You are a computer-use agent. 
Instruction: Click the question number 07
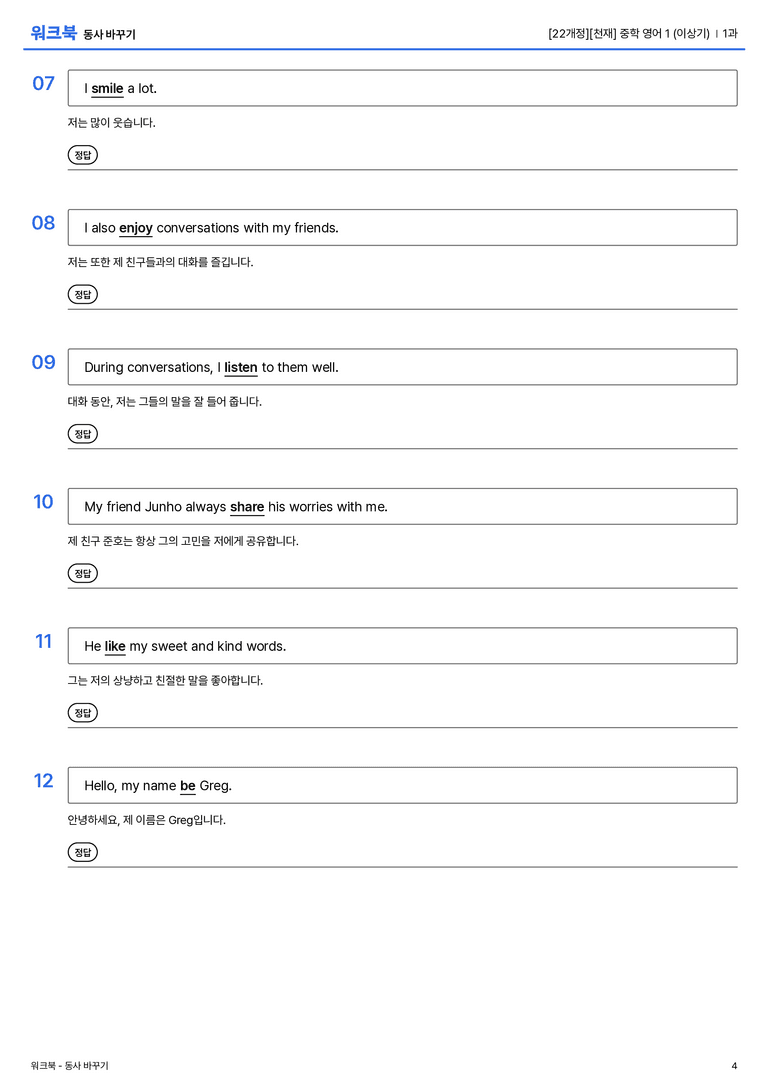pos(44,83)
